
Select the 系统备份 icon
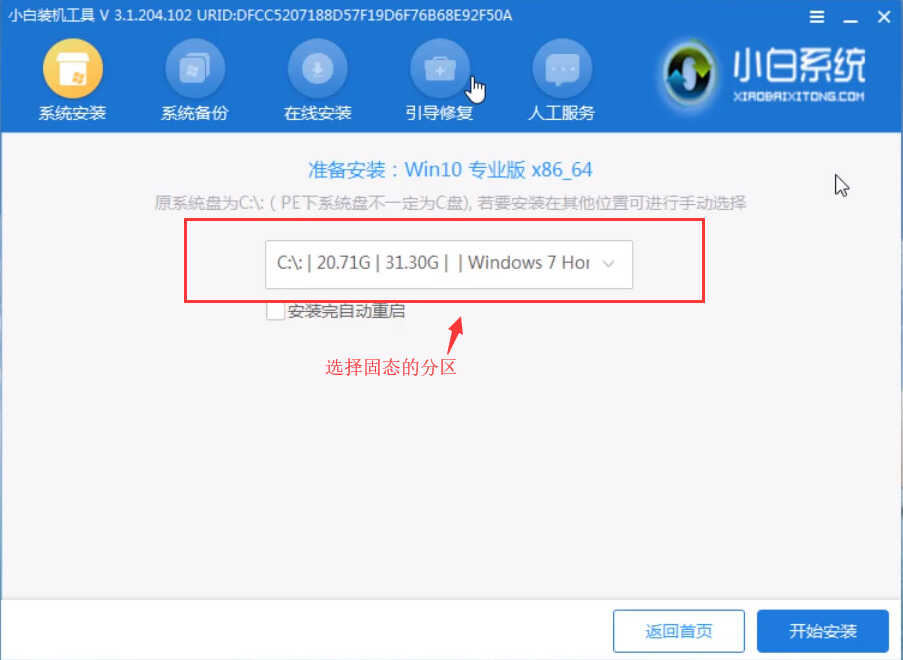pos(195,68)
